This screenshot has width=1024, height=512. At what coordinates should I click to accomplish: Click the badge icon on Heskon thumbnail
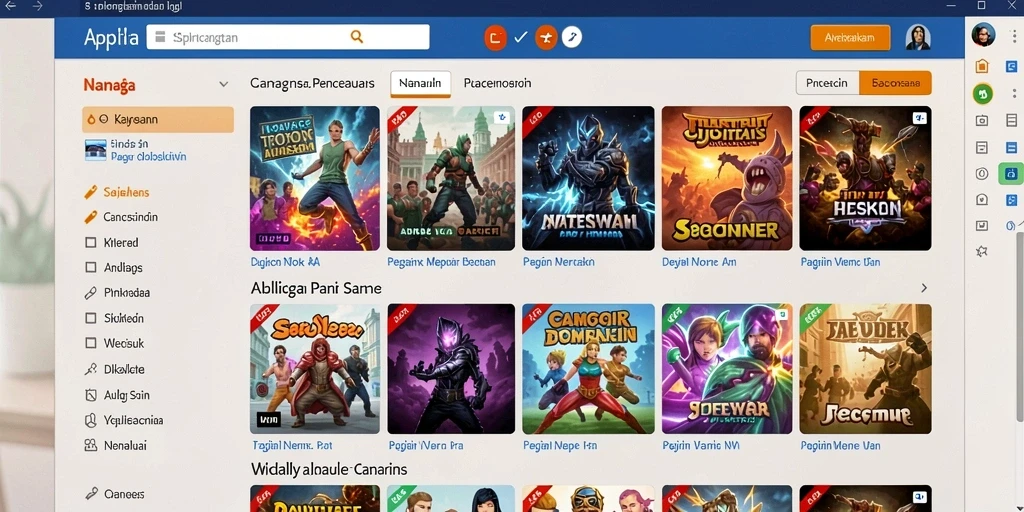[x=918, y=118]
